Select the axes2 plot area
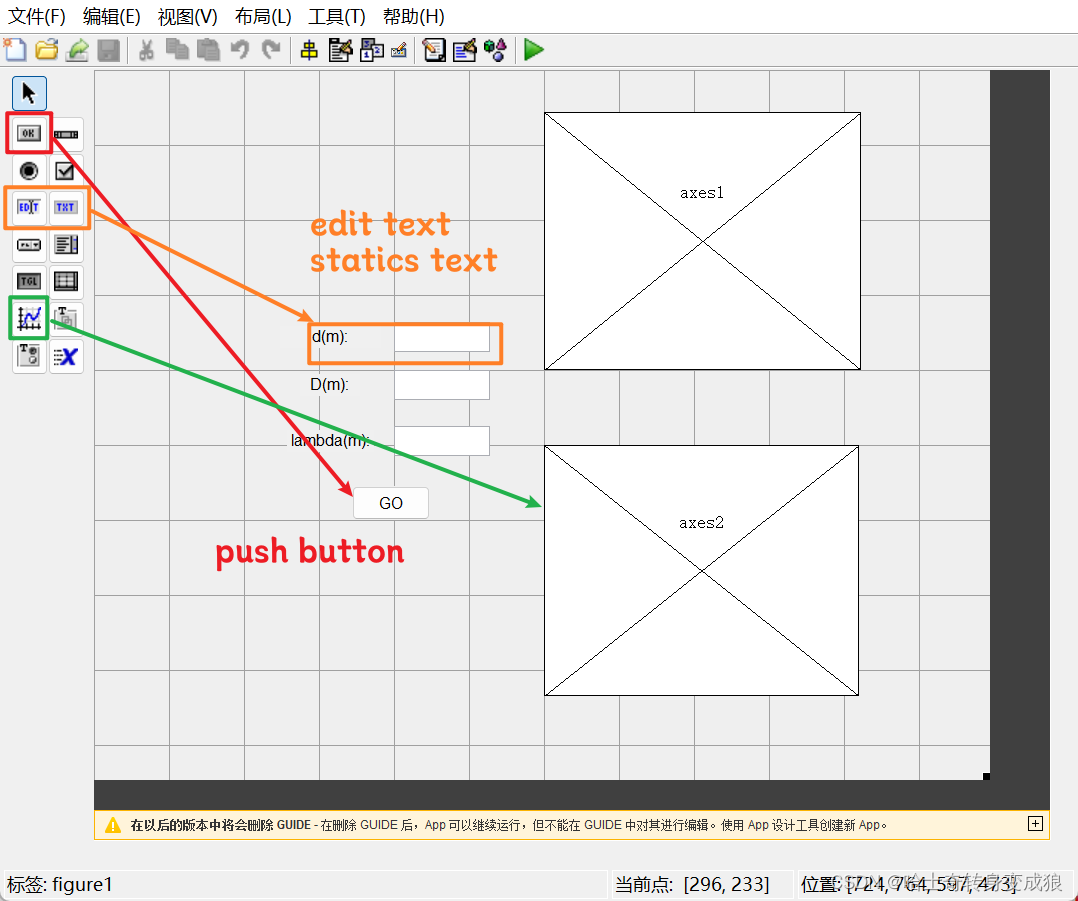This screenshot has height=901, width=1078. (701, 570)
